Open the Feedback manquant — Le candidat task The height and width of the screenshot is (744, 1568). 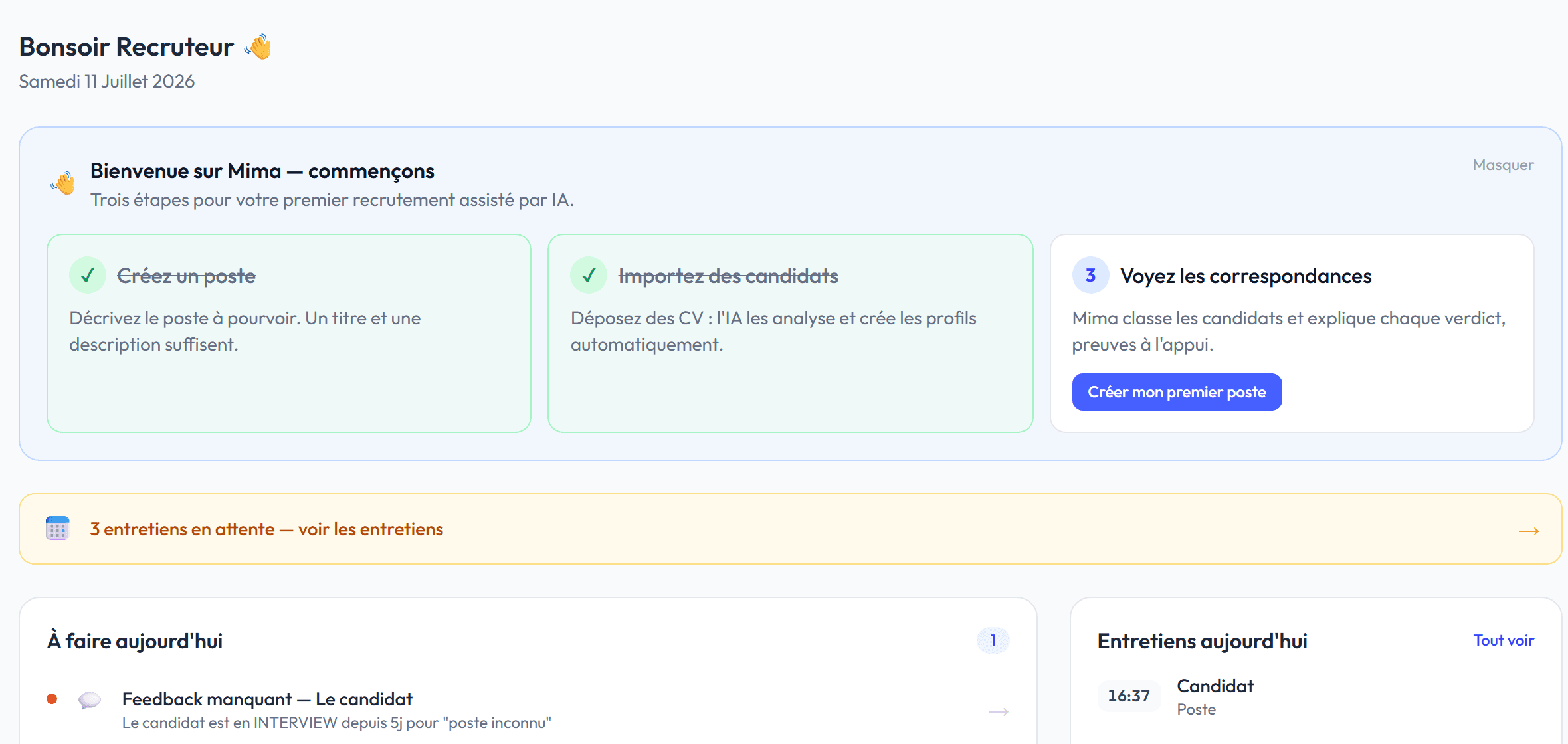(528, 710)
